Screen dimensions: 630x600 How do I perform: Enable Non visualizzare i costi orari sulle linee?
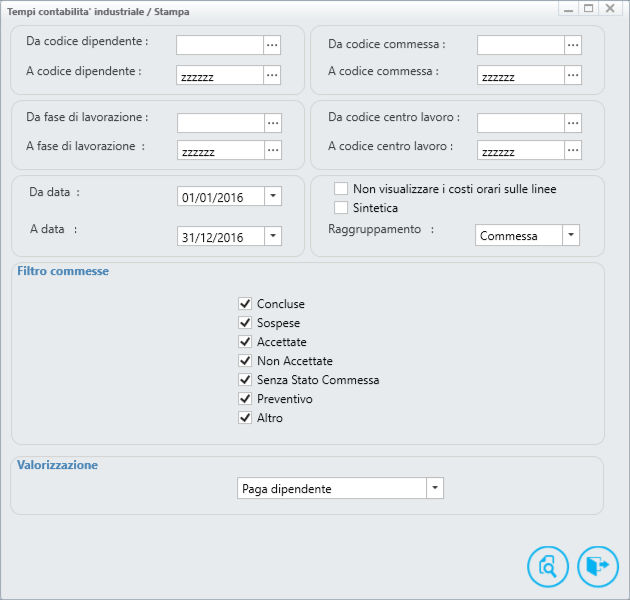click(341, 188)
